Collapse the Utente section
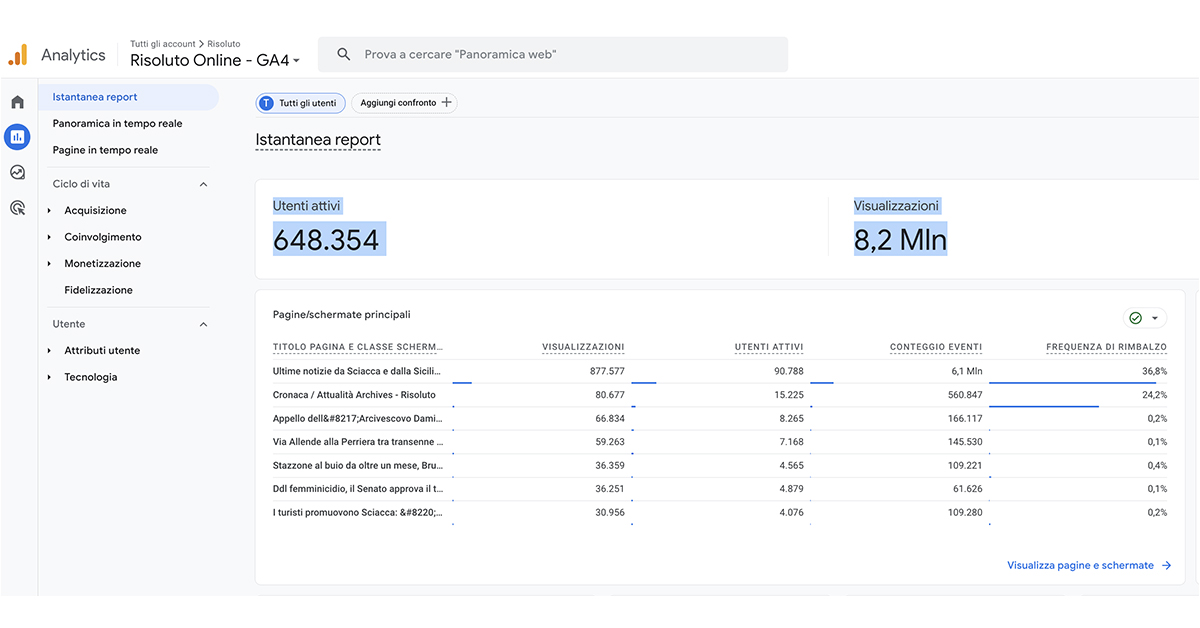This screenshot has height=628, width=1200. (203, 324)
